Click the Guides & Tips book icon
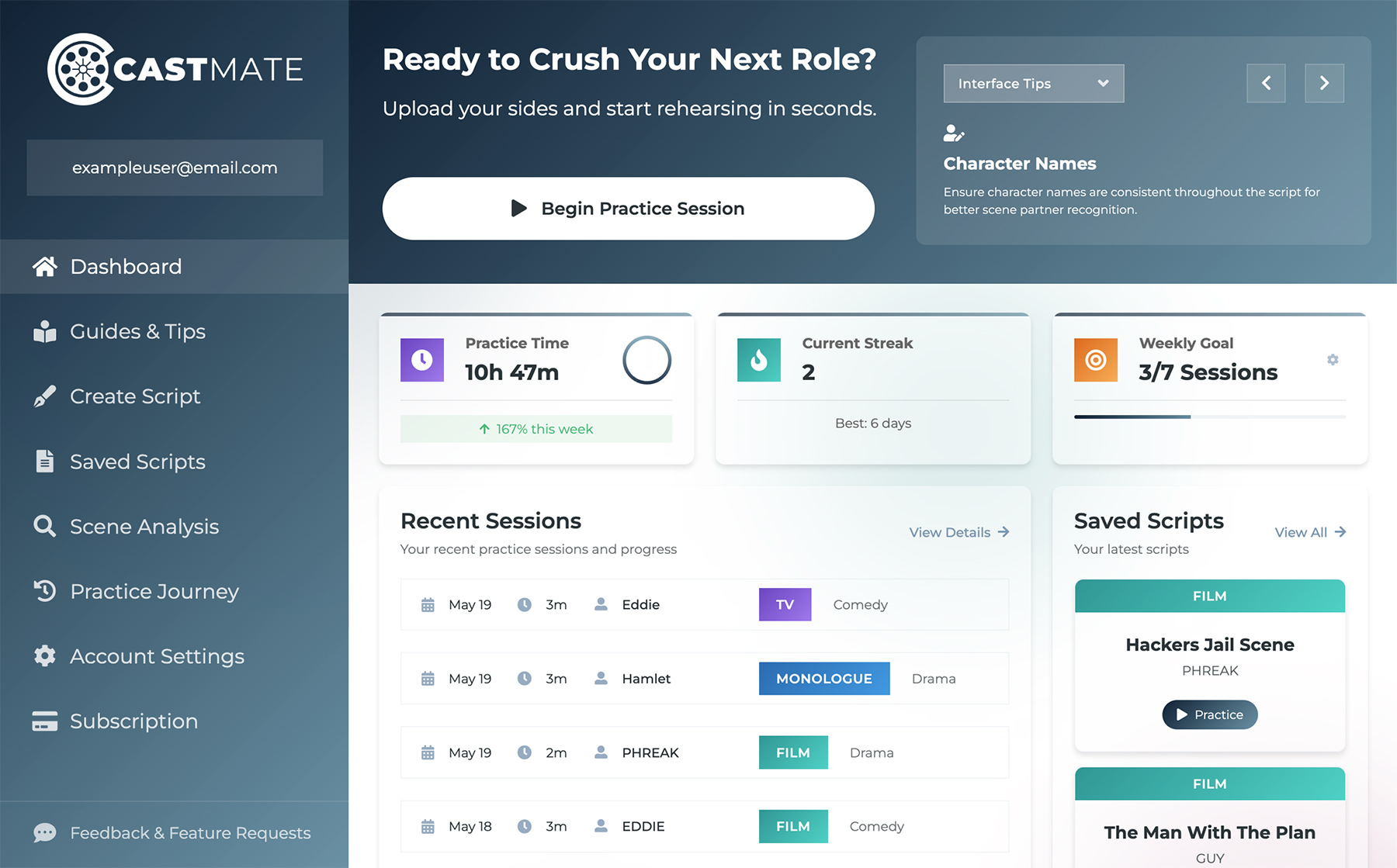The image size is (1397, 868). (x=44, y=331)
